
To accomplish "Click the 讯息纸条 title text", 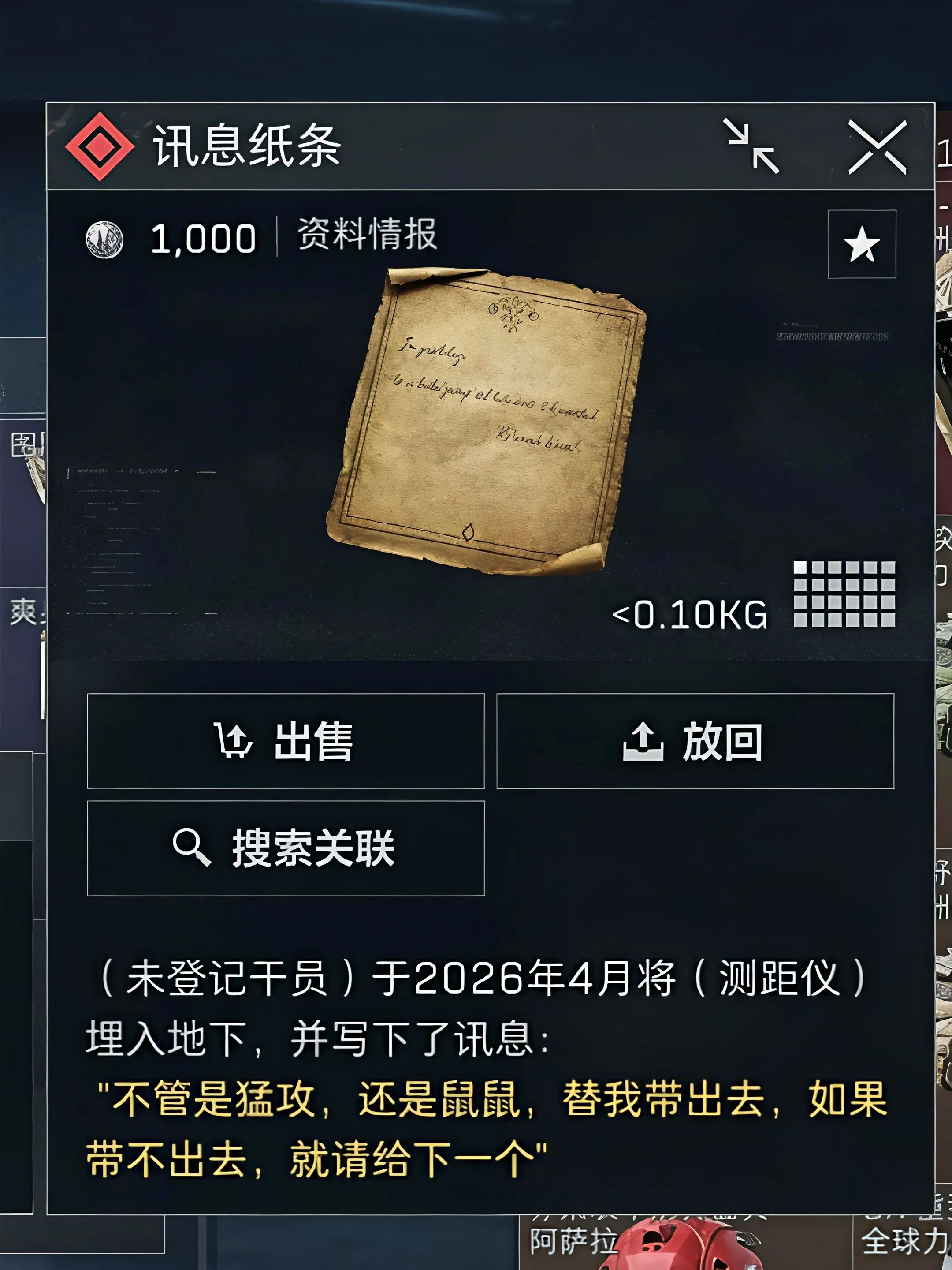I will point(247,146).
